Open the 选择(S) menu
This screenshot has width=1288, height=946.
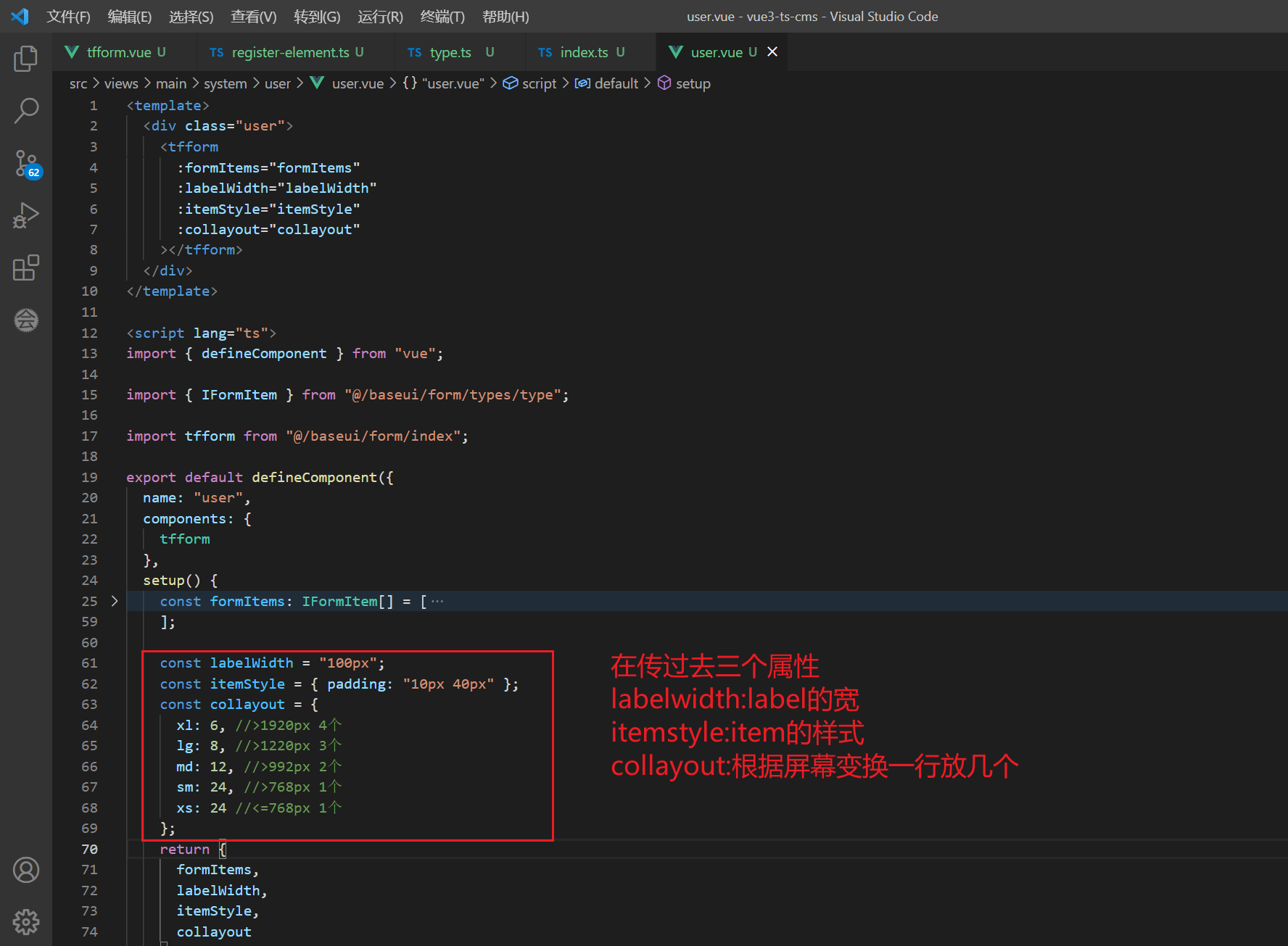click(191, 17)
